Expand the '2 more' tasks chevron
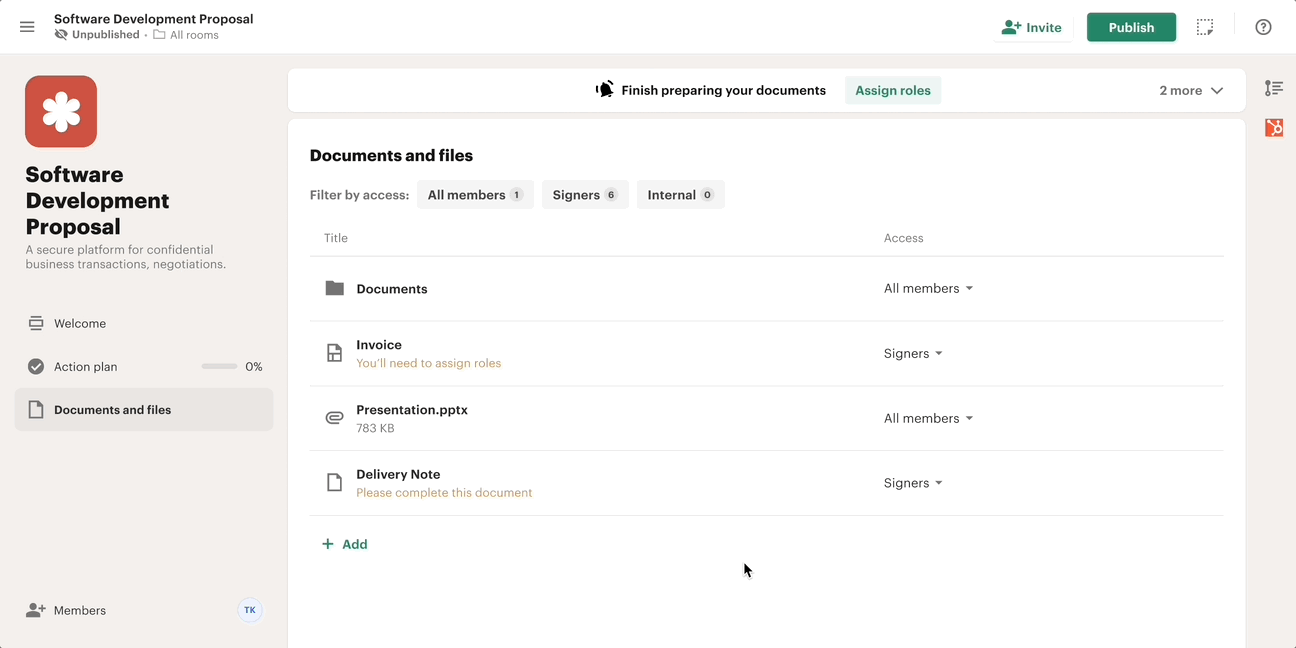Screen dimensions: 1296x648 click(x=1217, y=90)
